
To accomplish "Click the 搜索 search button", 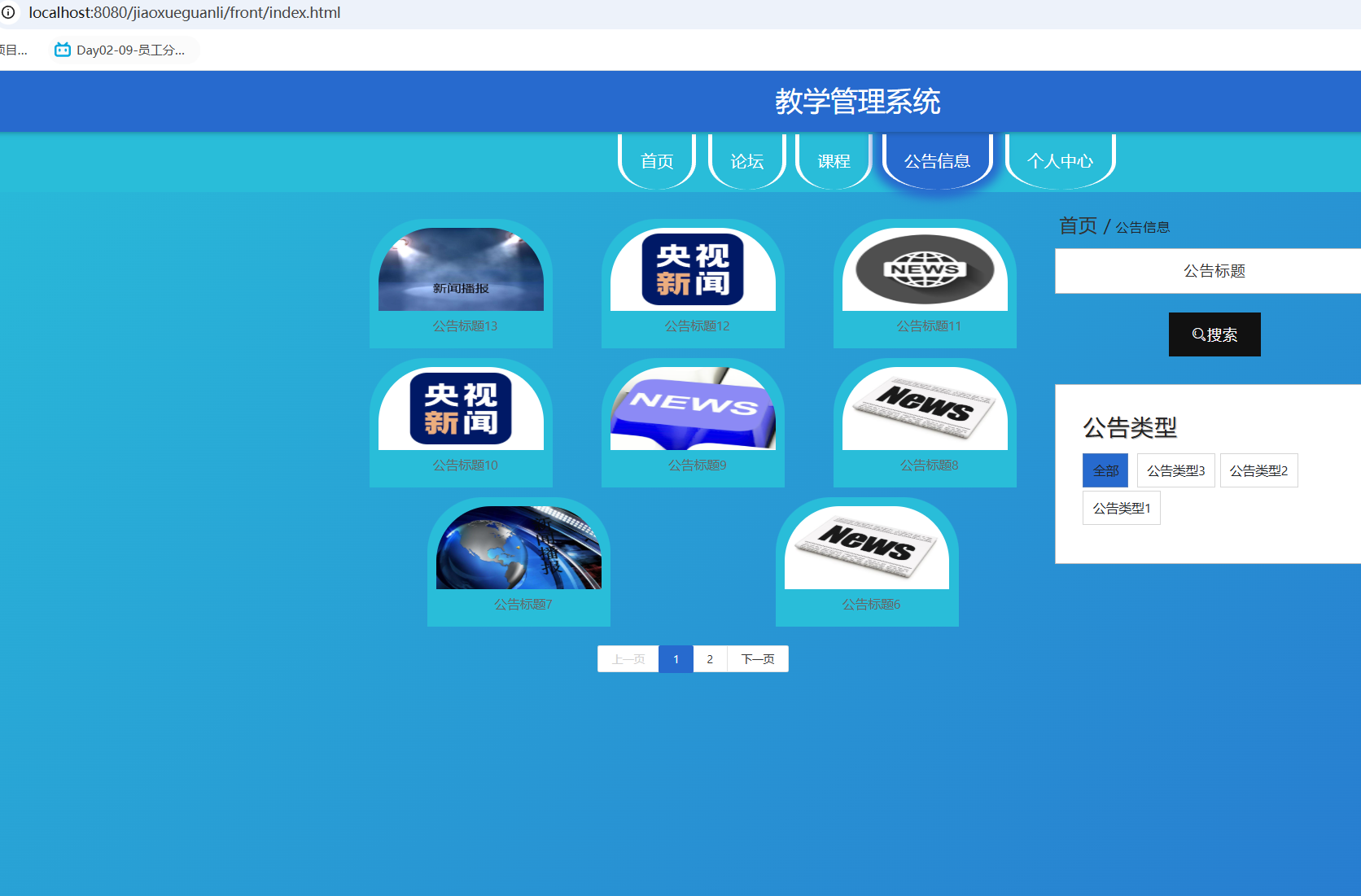I will [x=1214, y=334].
